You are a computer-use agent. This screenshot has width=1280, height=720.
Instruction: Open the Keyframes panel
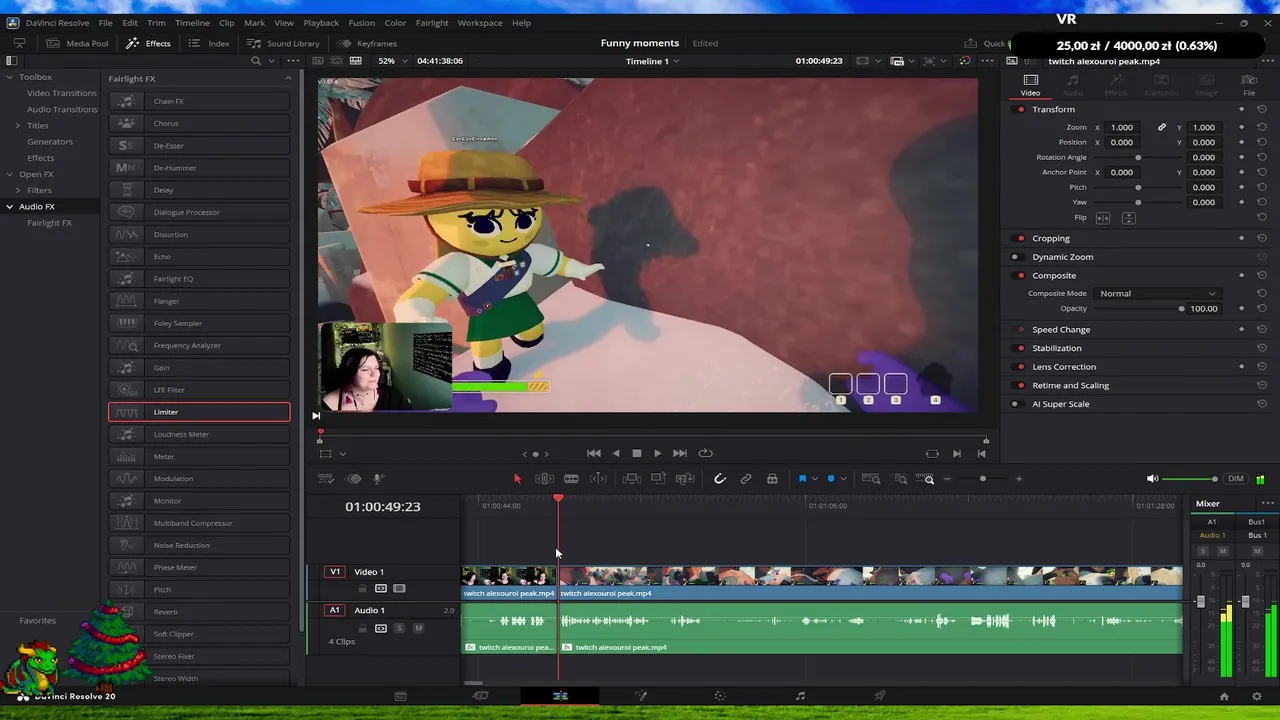[x=367, y=44]
